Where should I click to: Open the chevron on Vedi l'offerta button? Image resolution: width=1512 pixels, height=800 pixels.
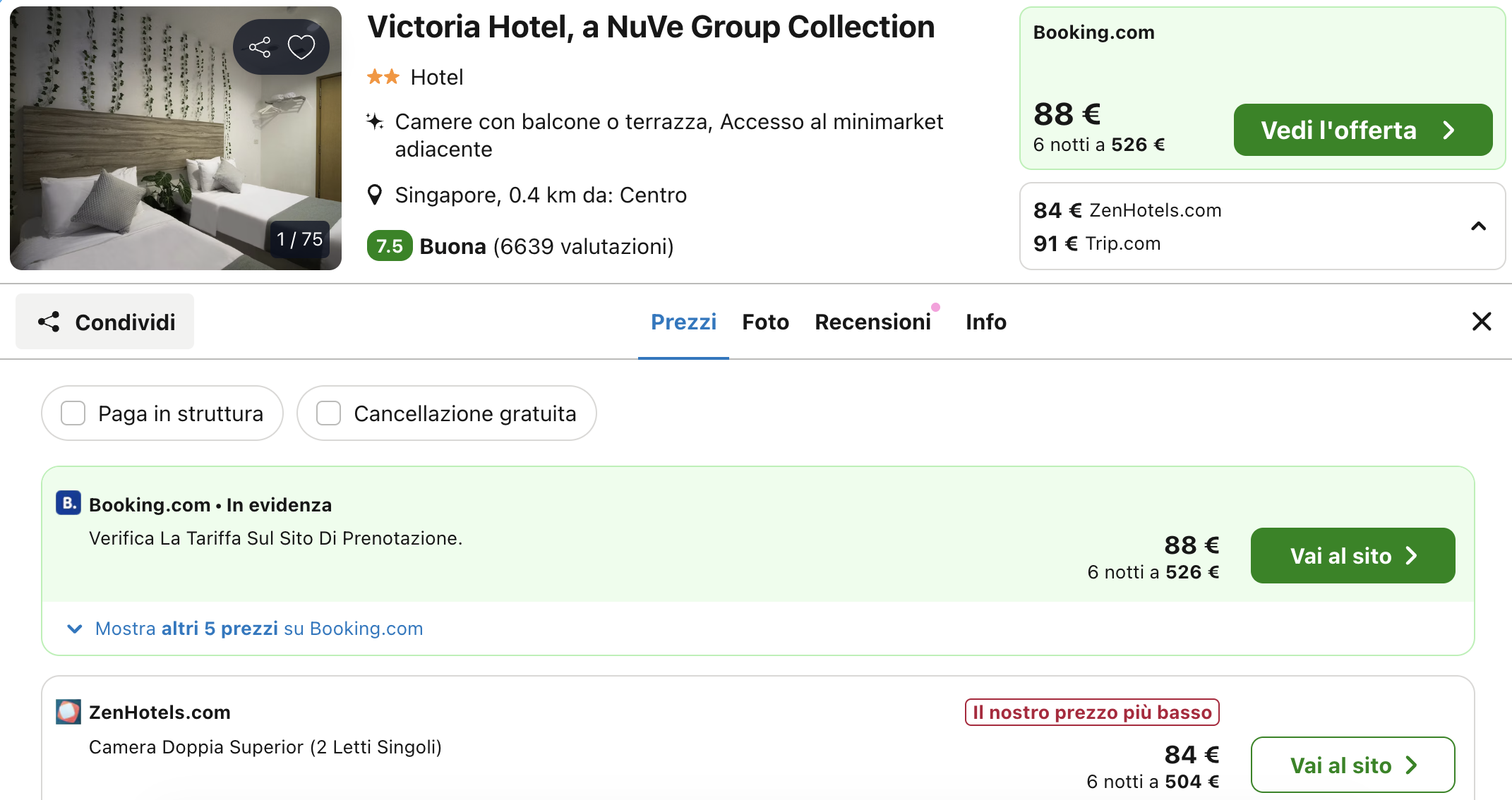(x=1450, y=130)
